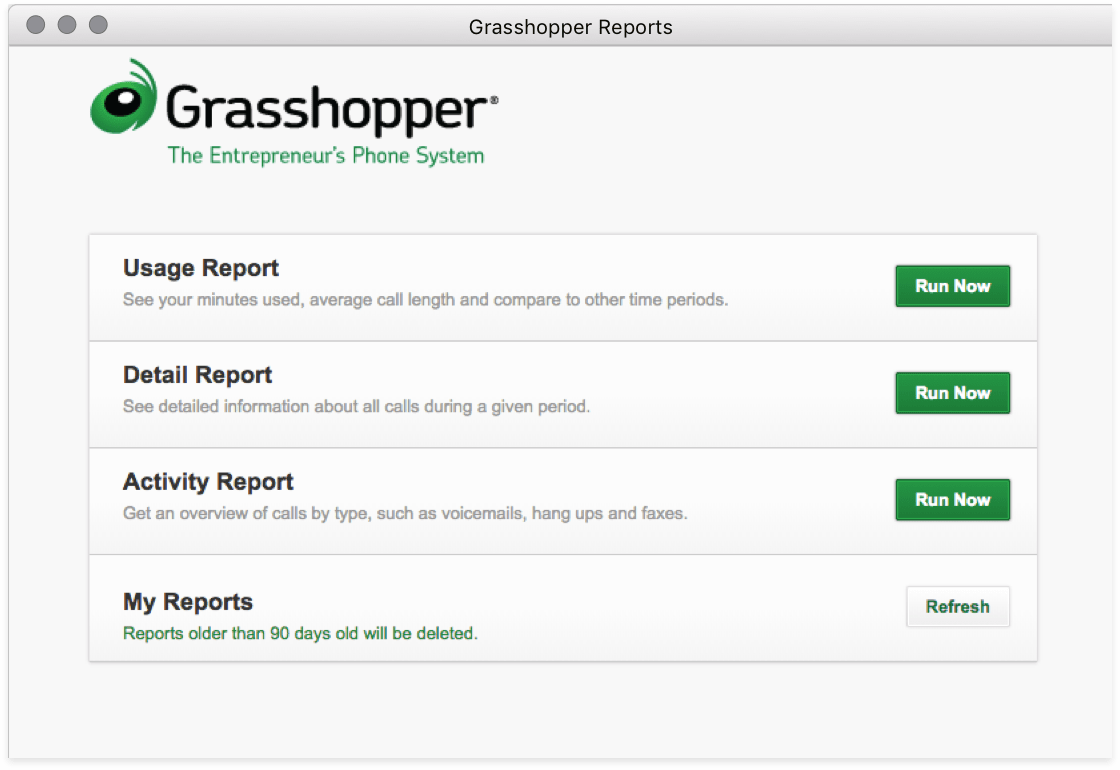Click the Grasshopper wordmark text
The image size is (1120, 770).
point(327,108)
